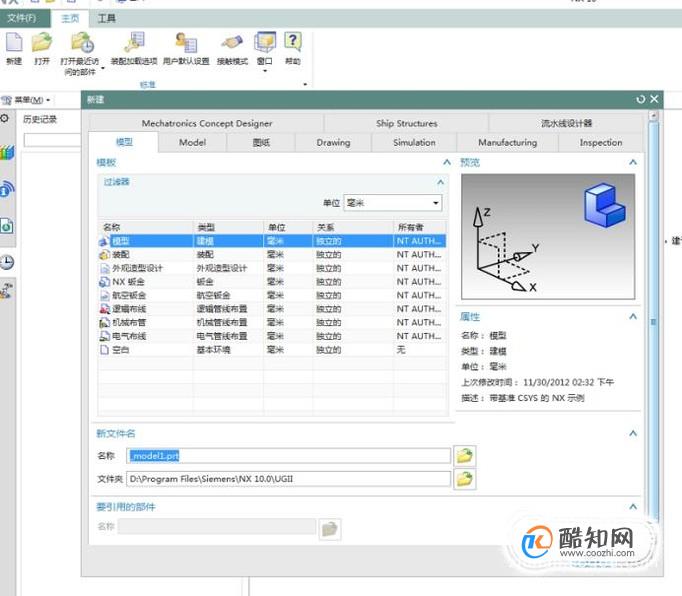Click the settings gear icon above left sidebar
Viewport: 682px width, 596px height.
coord(5,118)
